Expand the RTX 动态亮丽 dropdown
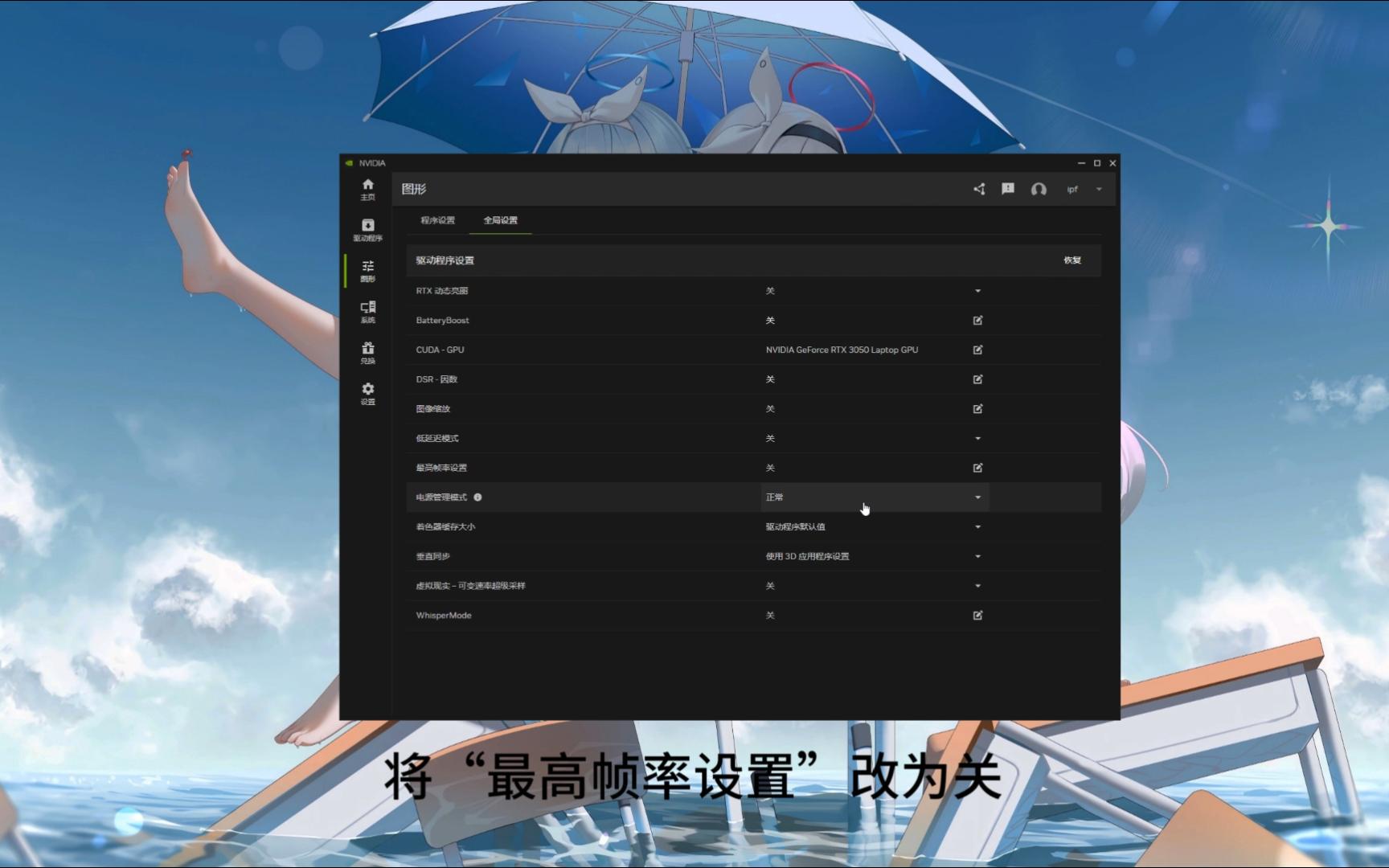 coord(978,290)
